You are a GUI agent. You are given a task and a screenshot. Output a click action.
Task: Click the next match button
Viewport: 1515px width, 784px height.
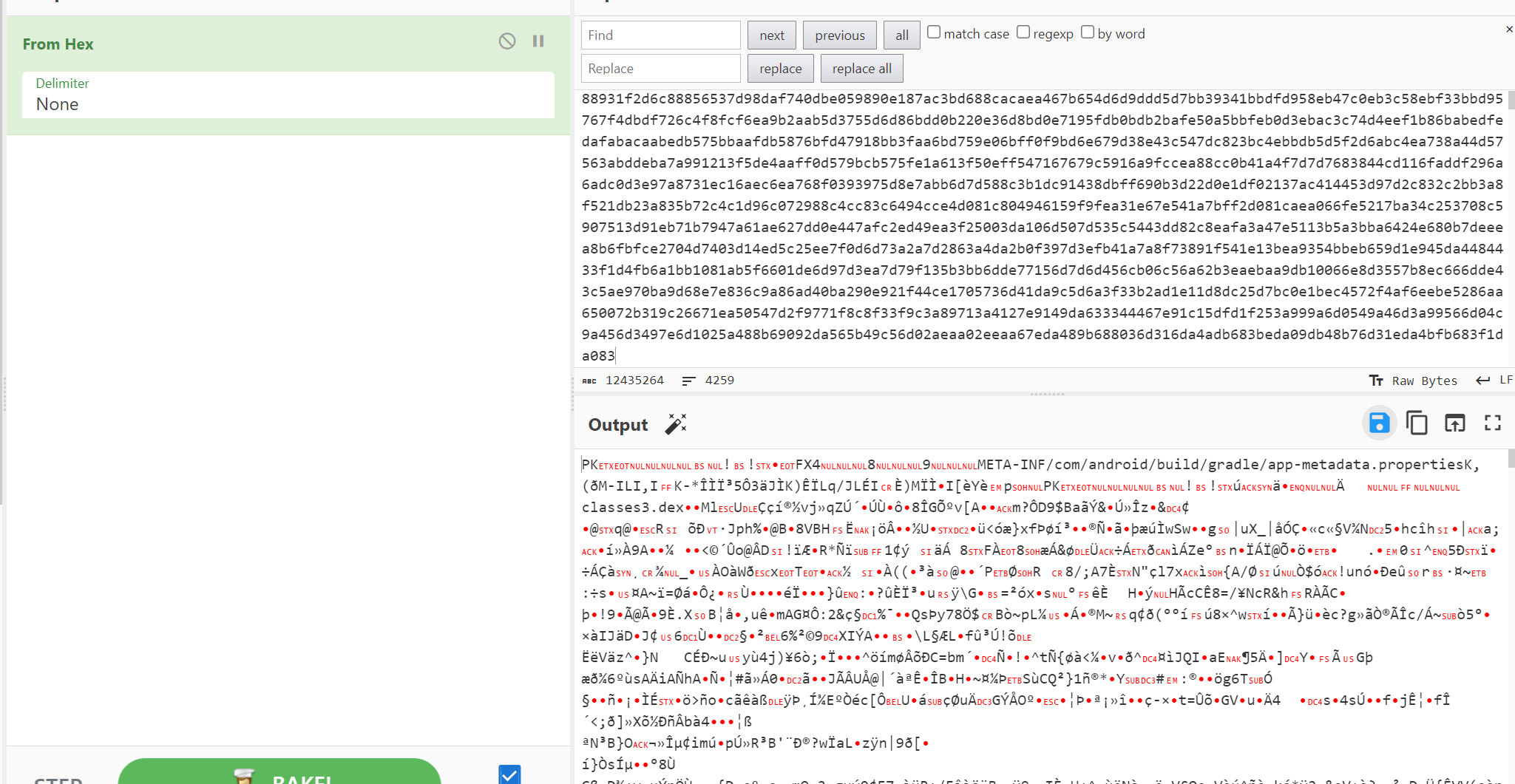pos(771,35)
